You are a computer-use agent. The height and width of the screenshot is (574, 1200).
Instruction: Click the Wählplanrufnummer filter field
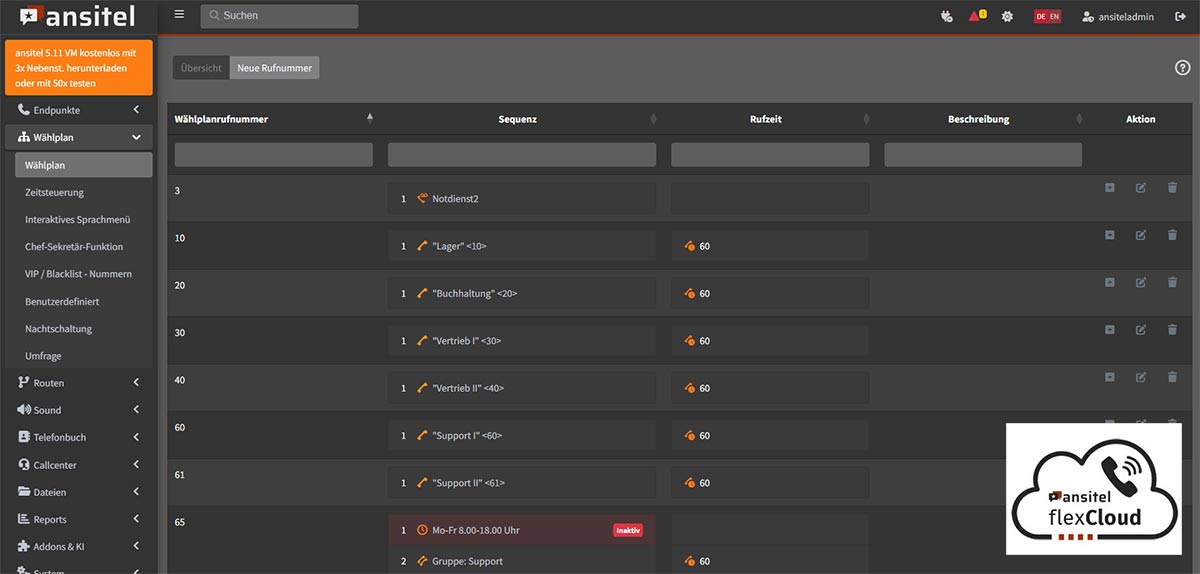tap(274, 154)
